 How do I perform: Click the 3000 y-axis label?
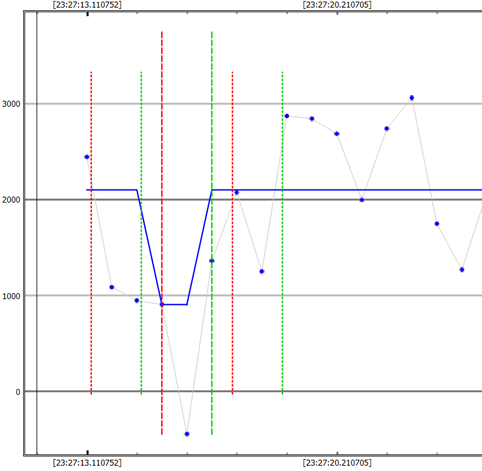[11, 104]
